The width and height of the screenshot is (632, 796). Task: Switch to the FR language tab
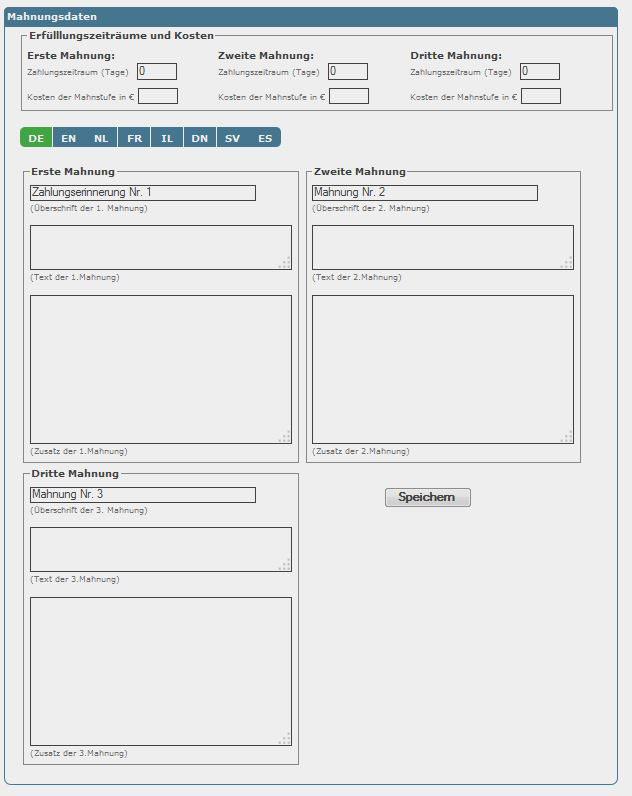(x=134, y=138)
